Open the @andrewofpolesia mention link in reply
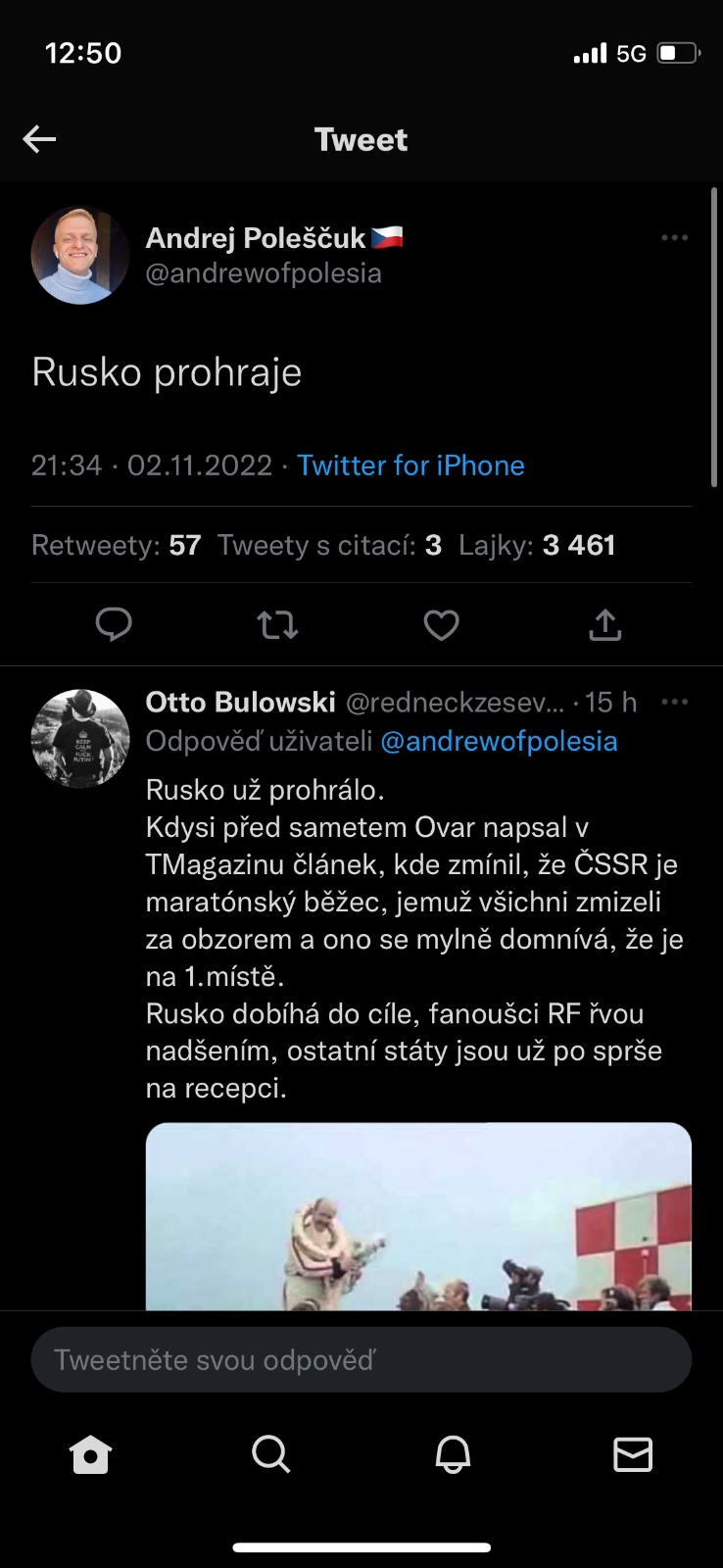 pos(499,742)
